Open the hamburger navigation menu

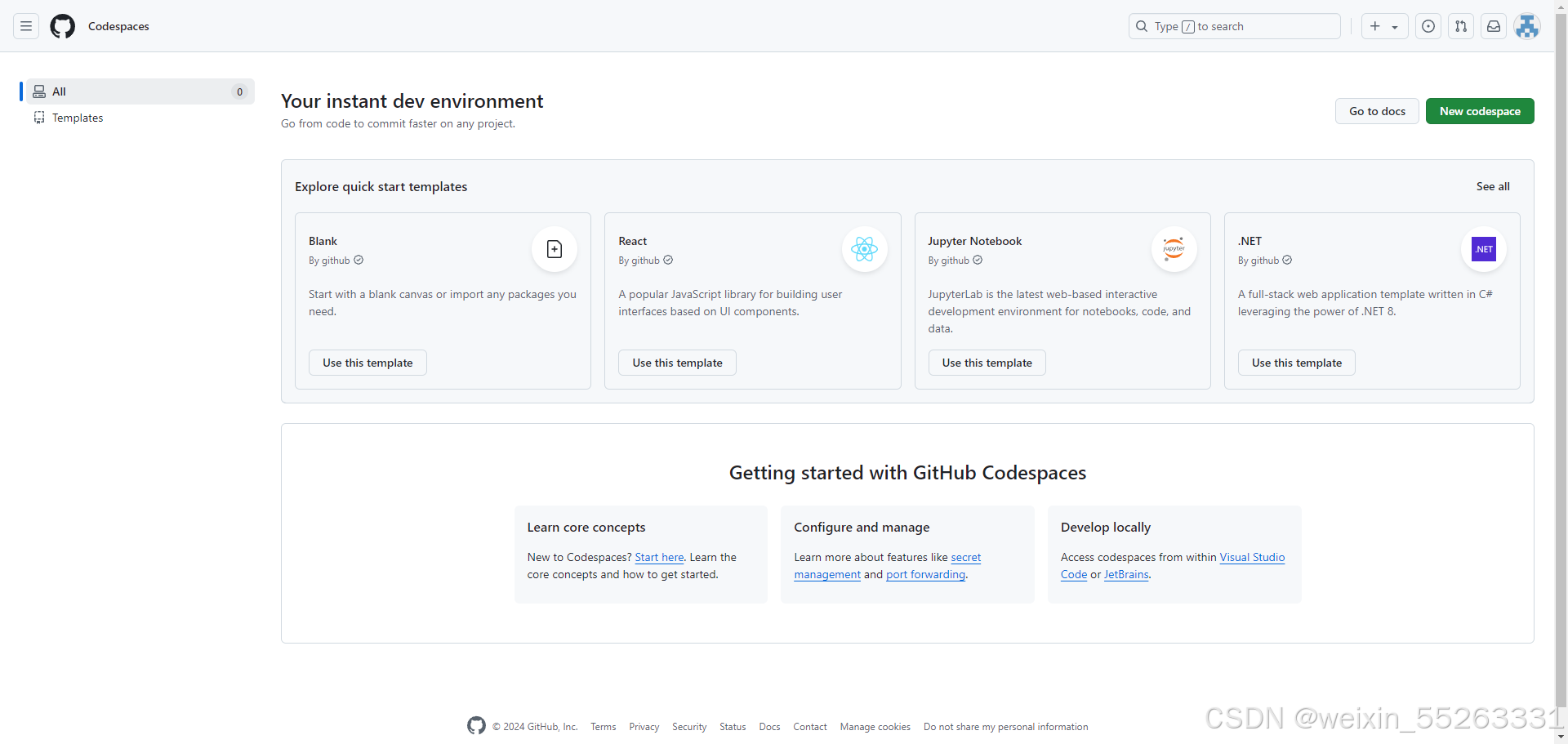(x=26, y=26)
